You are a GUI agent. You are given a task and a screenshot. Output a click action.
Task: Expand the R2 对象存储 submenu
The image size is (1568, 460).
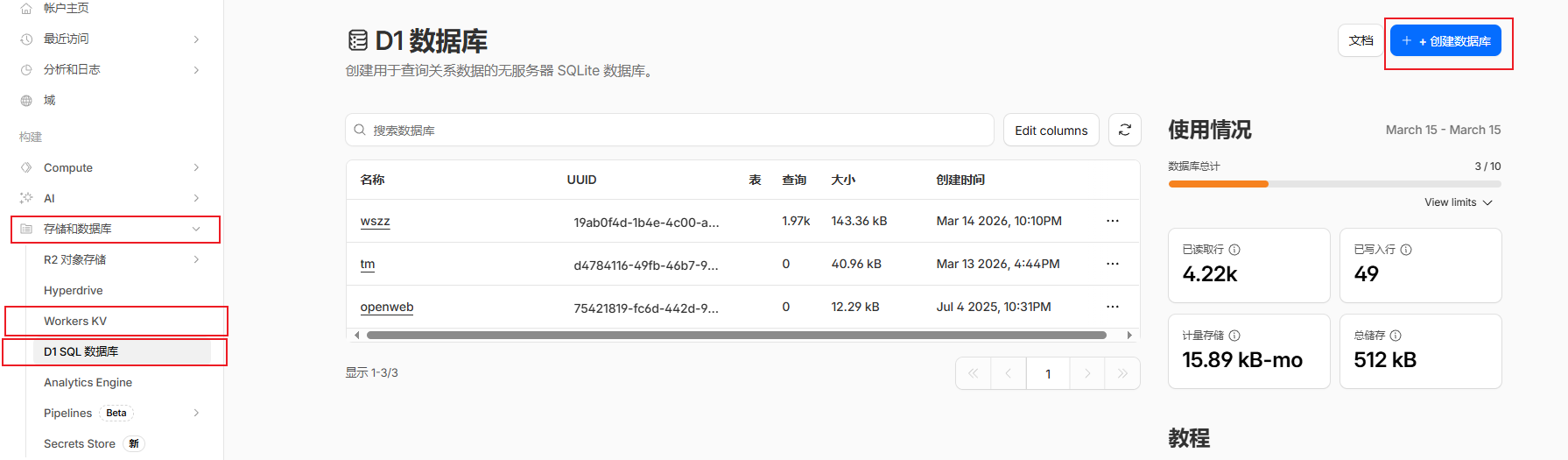(x=122, y=259)
